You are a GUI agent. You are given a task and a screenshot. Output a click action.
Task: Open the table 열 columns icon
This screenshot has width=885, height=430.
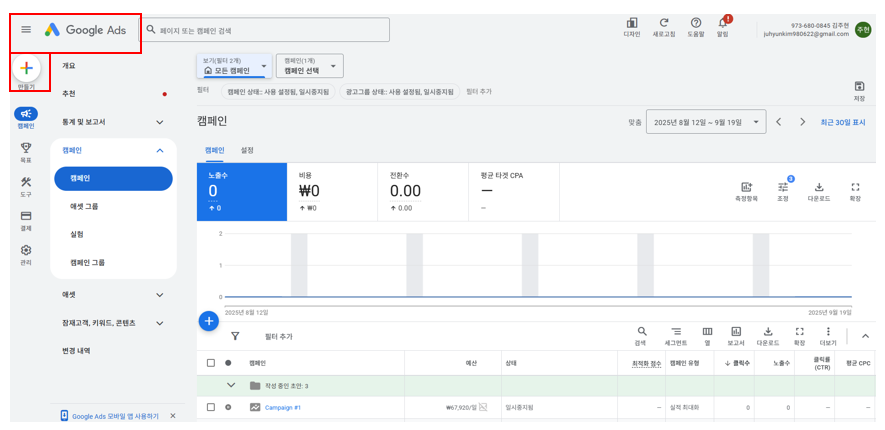click(707, 331)
